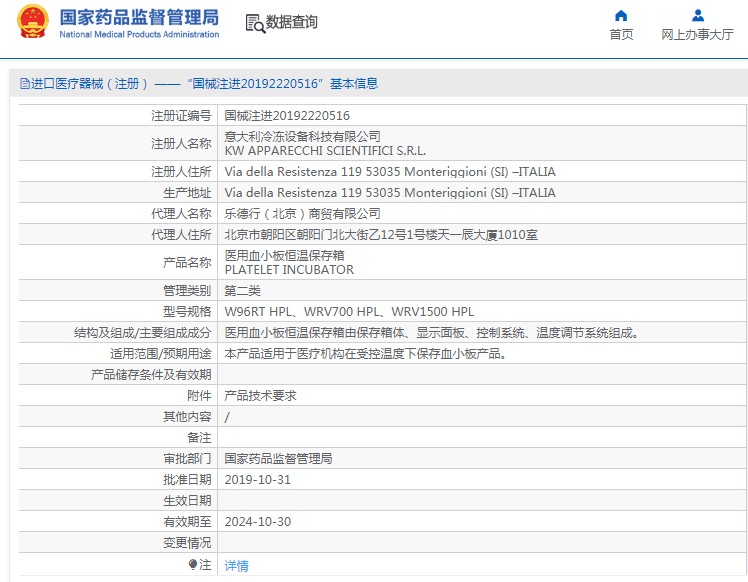
Task: Click the home house icon
Action: pyautogui.click(x=621, y=16)
